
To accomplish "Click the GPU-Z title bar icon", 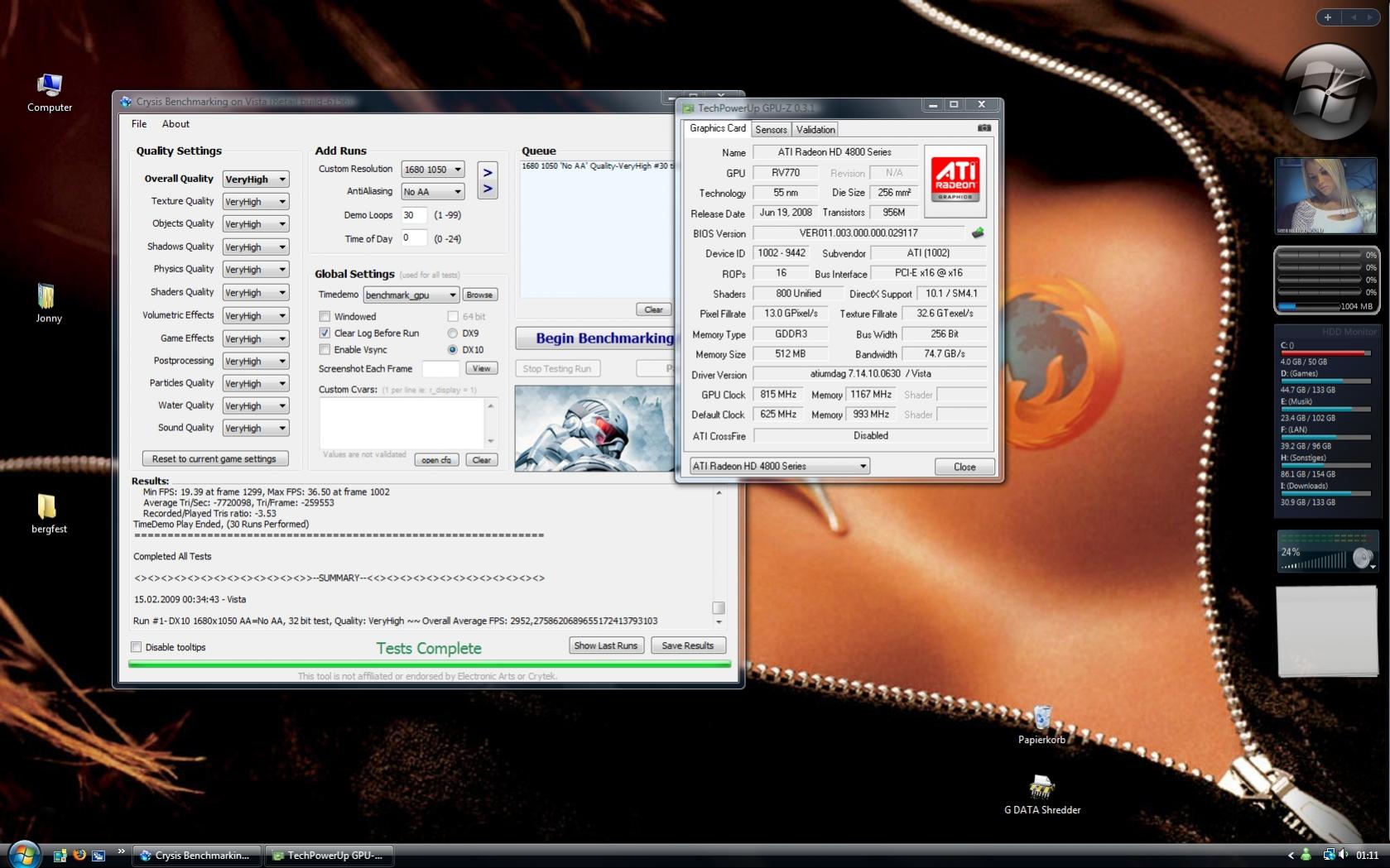I will coord(688,108).
